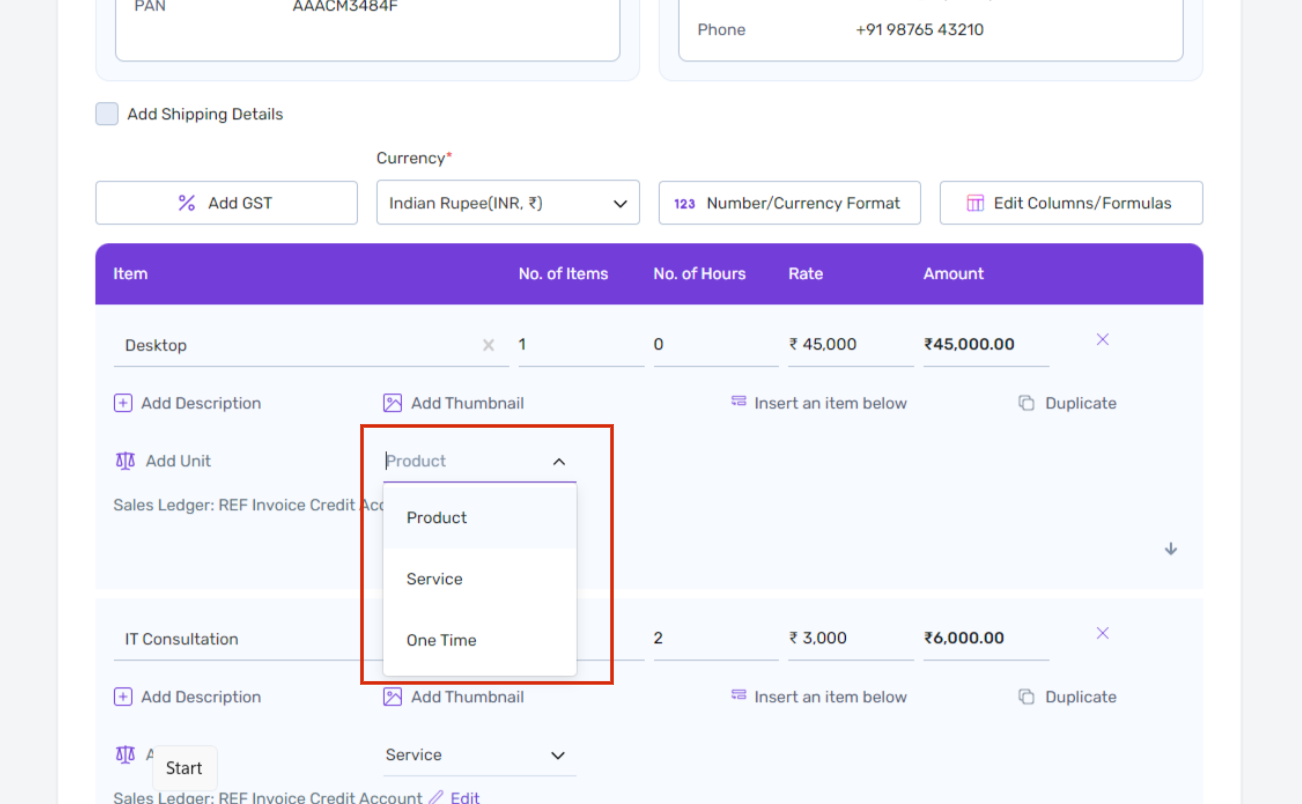Remove the IT Consultation line item

point(1102,633)
